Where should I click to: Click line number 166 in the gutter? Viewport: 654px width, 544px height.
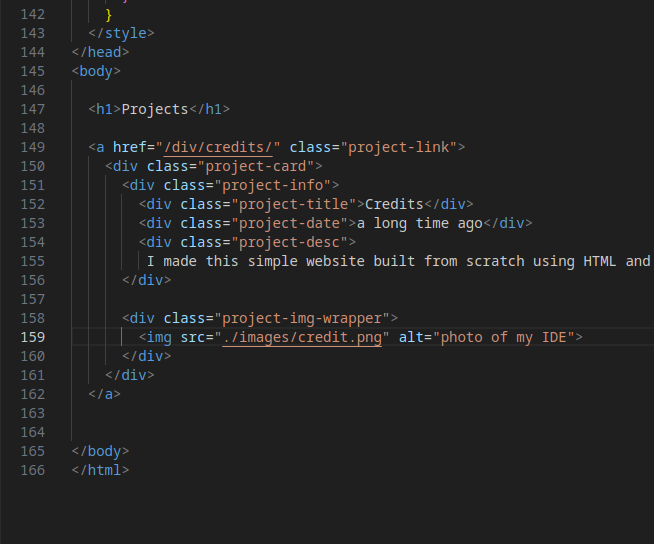point(32,470)
